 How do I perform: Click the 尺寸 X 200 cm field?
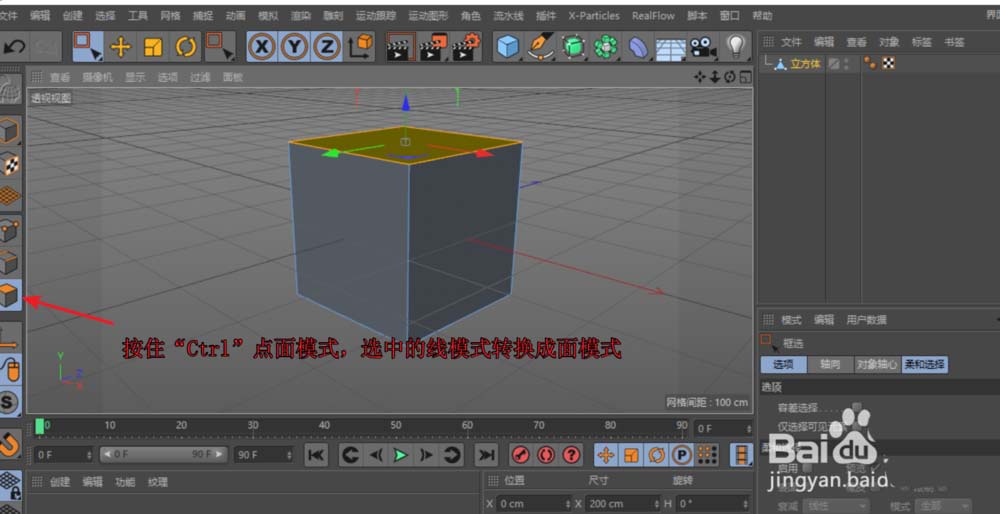point(615,503)
